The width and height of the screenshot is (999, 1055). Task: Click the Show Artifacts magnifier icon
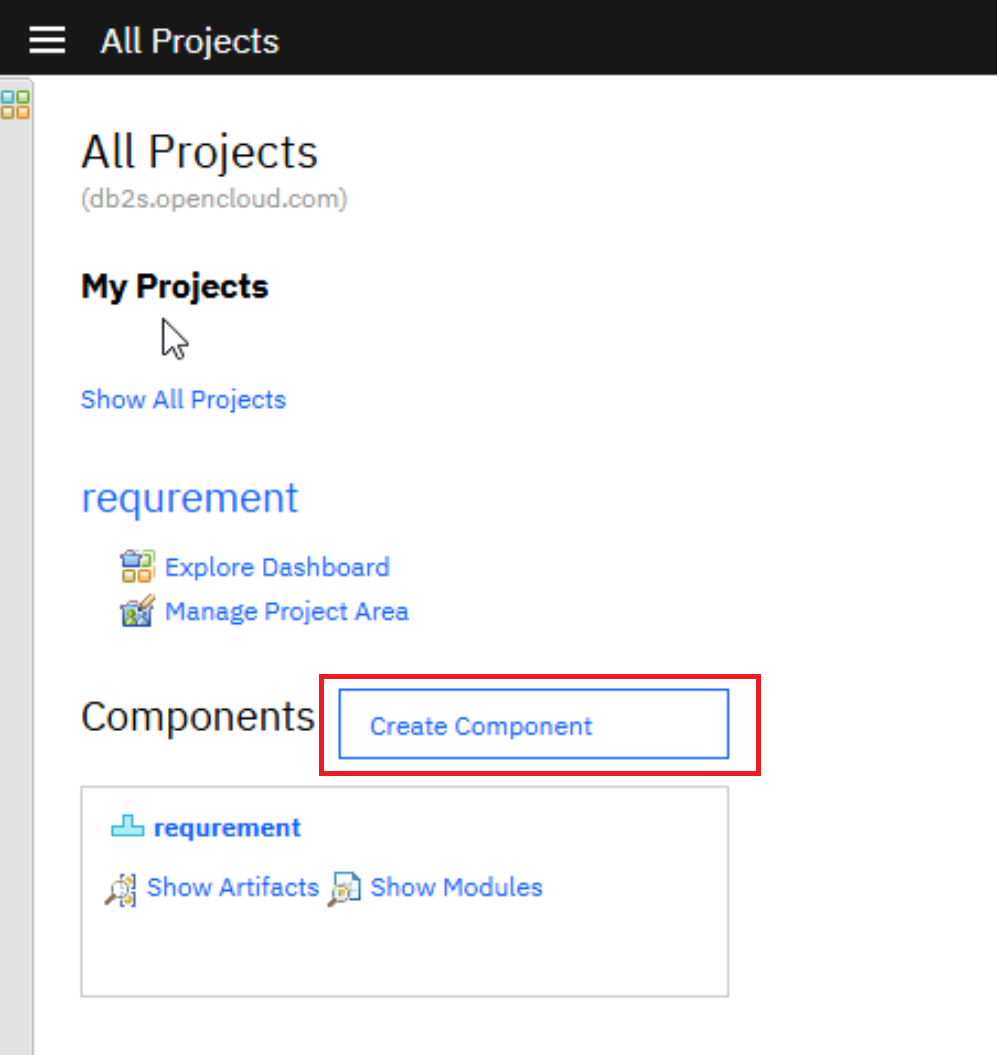pos(121,888)
